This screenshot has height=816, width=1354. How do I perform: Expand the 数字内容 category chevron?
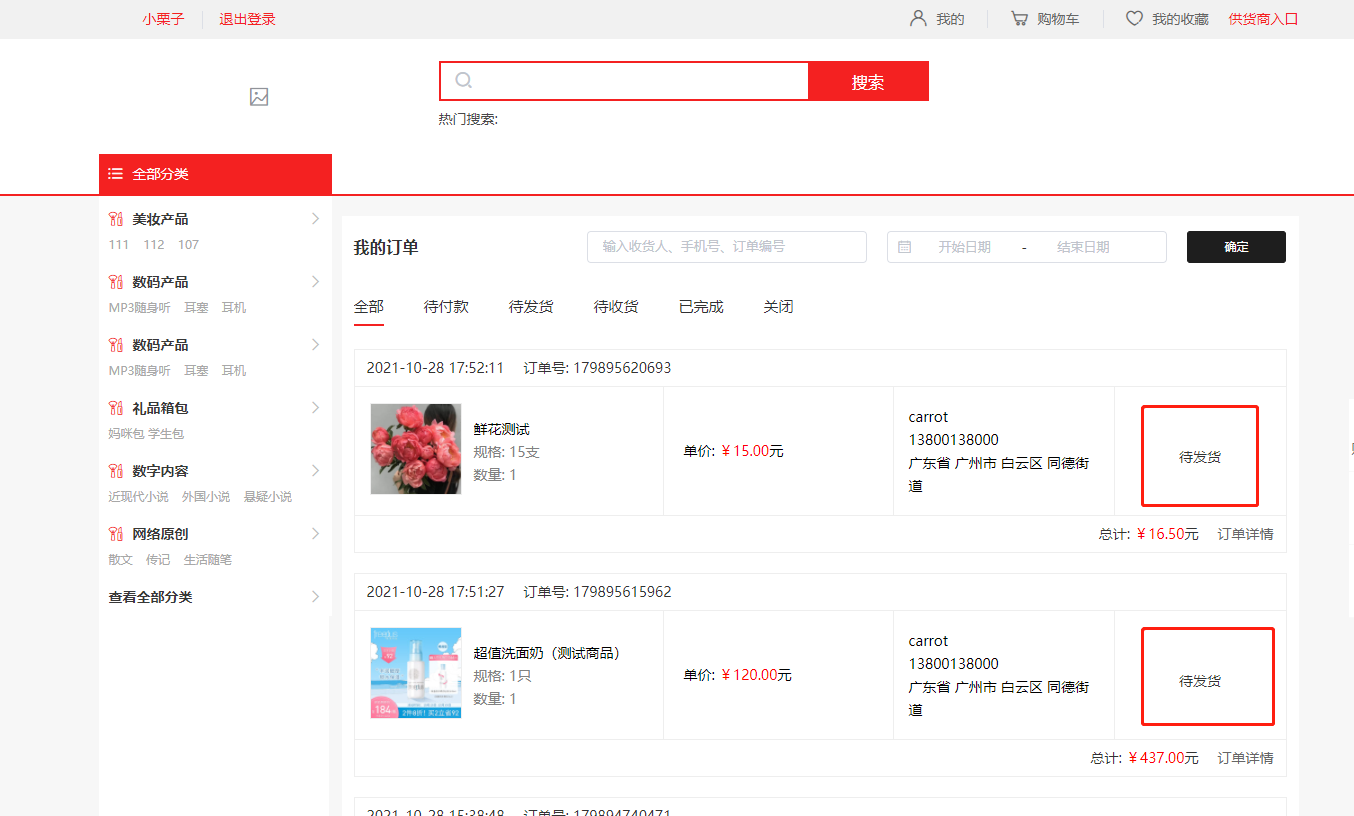pyautogui.click(x=315, y=471)
